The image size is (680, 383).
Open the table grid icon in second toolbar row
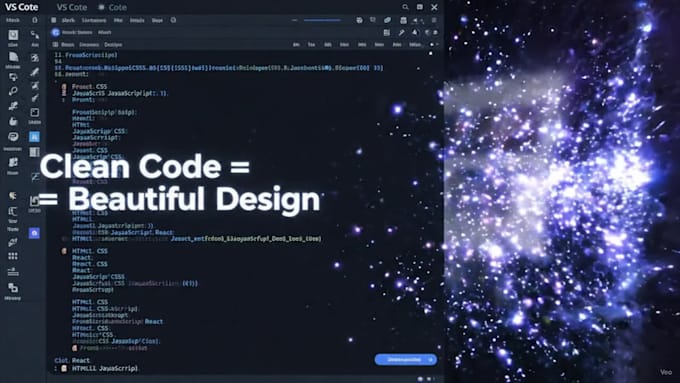[x=387, y=33]
